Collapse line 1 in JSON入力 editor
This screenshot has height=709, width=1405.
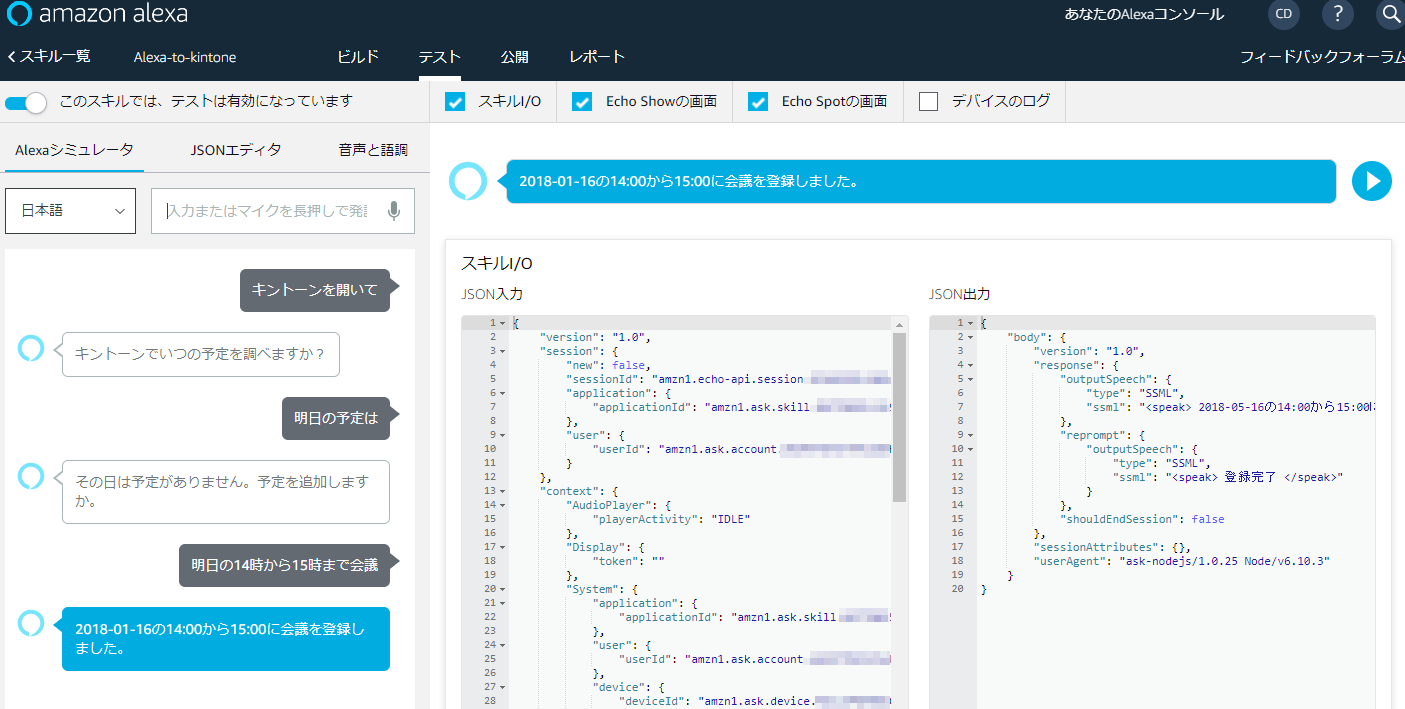click(x=503, y=323)
